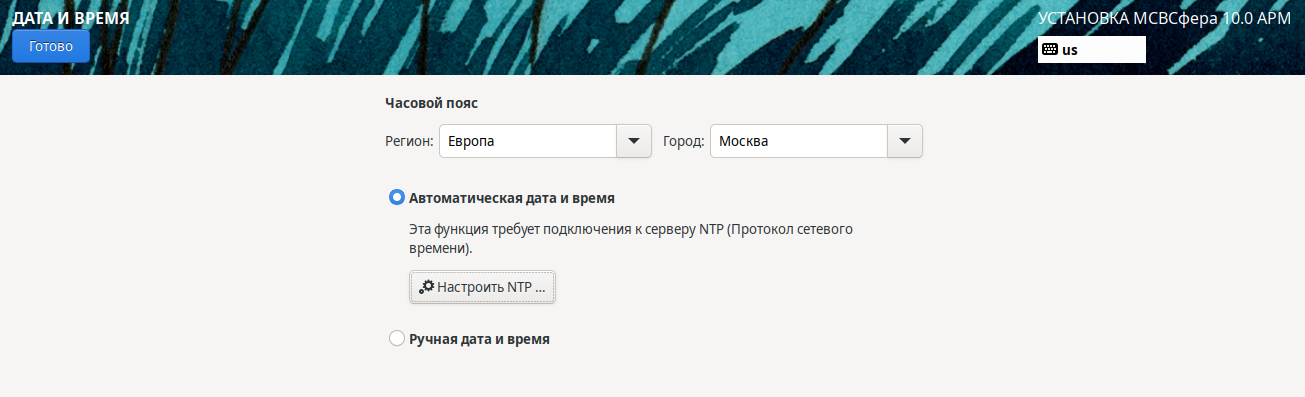The width and height of the screenshot is (1305, 397).
Task: Expand the Город dropdown arrow
Action: (904, 141)
